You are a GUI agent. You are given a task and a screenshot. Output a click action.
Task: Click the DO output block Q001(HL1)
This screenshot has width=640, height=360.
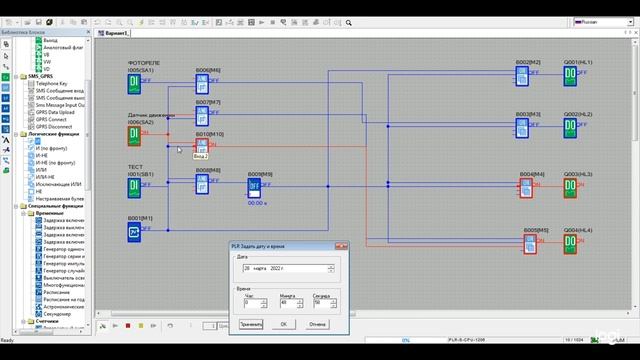(570, 76)
